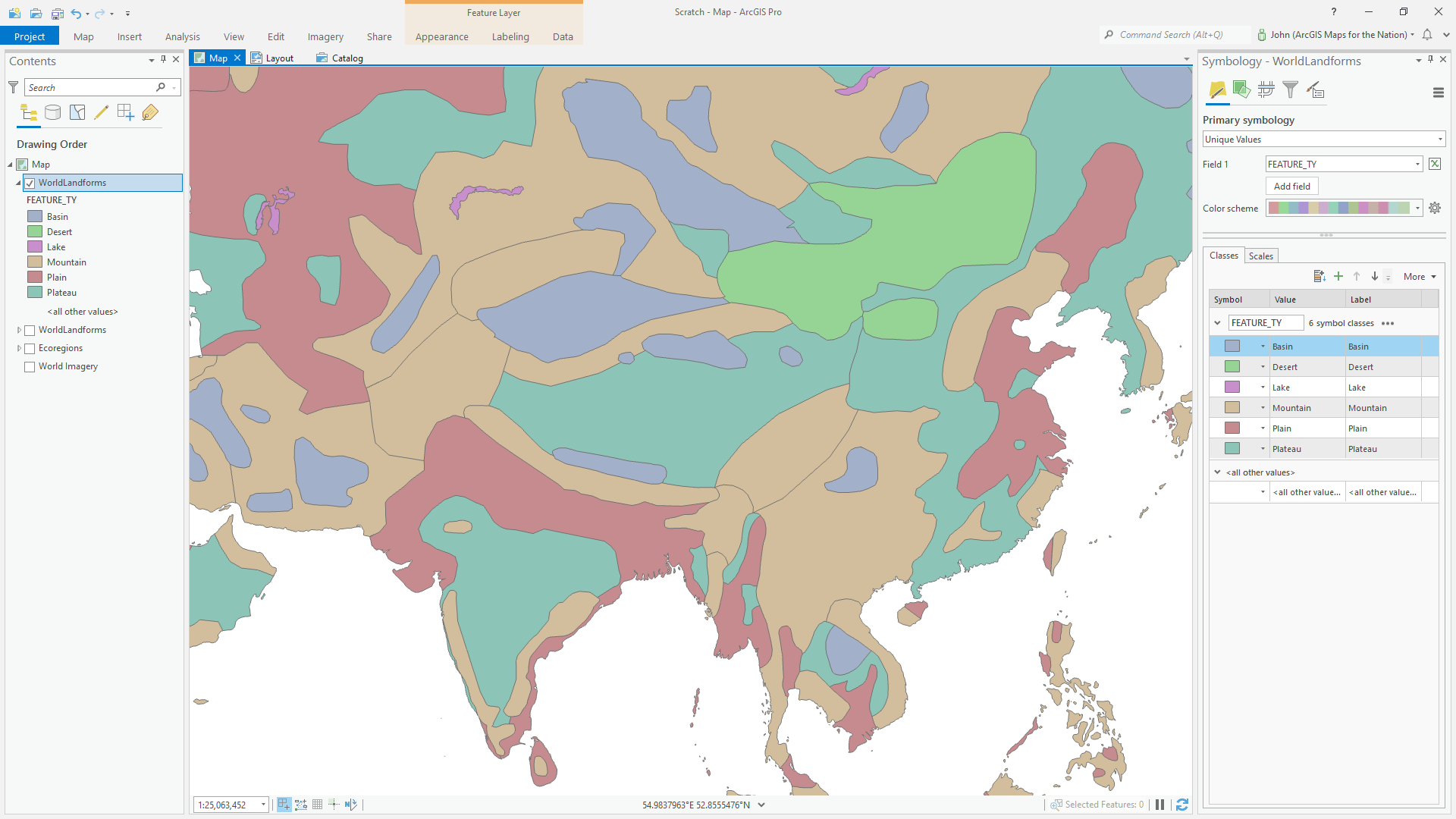Open color scheme options gear icon
This screenshot has width=1456, height=819.
click(1435, 208)
